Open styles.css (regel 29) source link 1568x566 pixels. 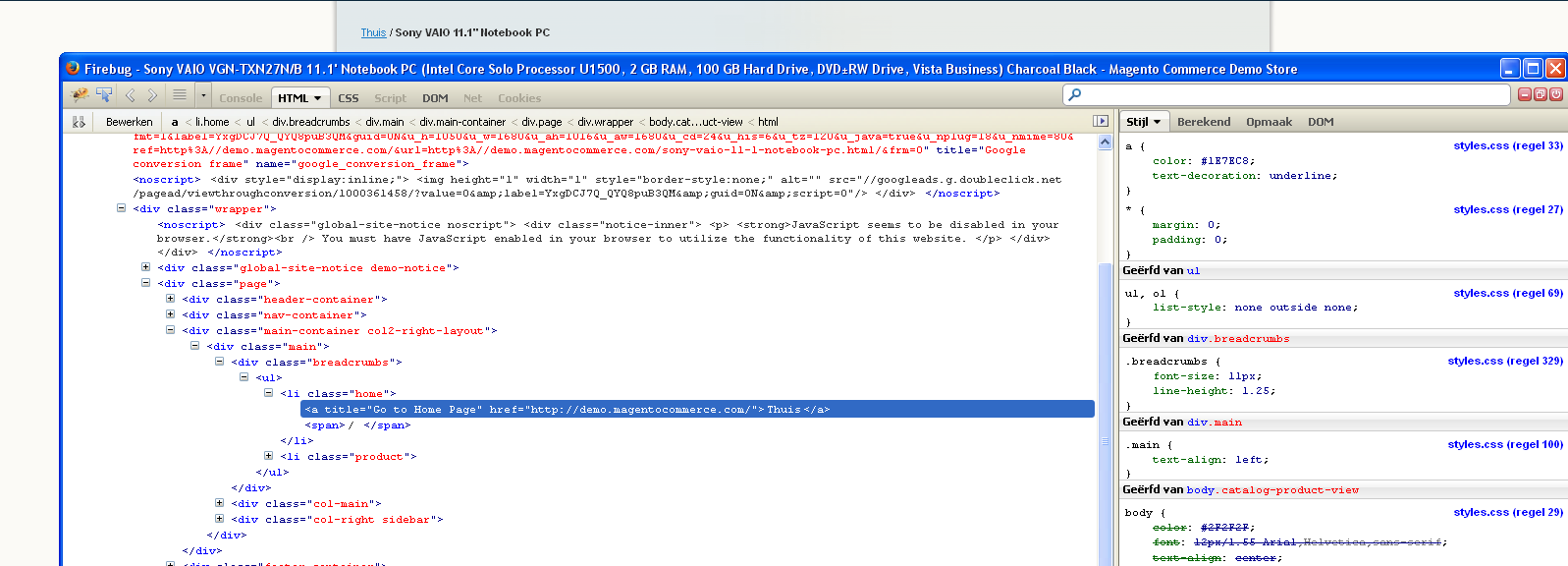(1508, 512)
